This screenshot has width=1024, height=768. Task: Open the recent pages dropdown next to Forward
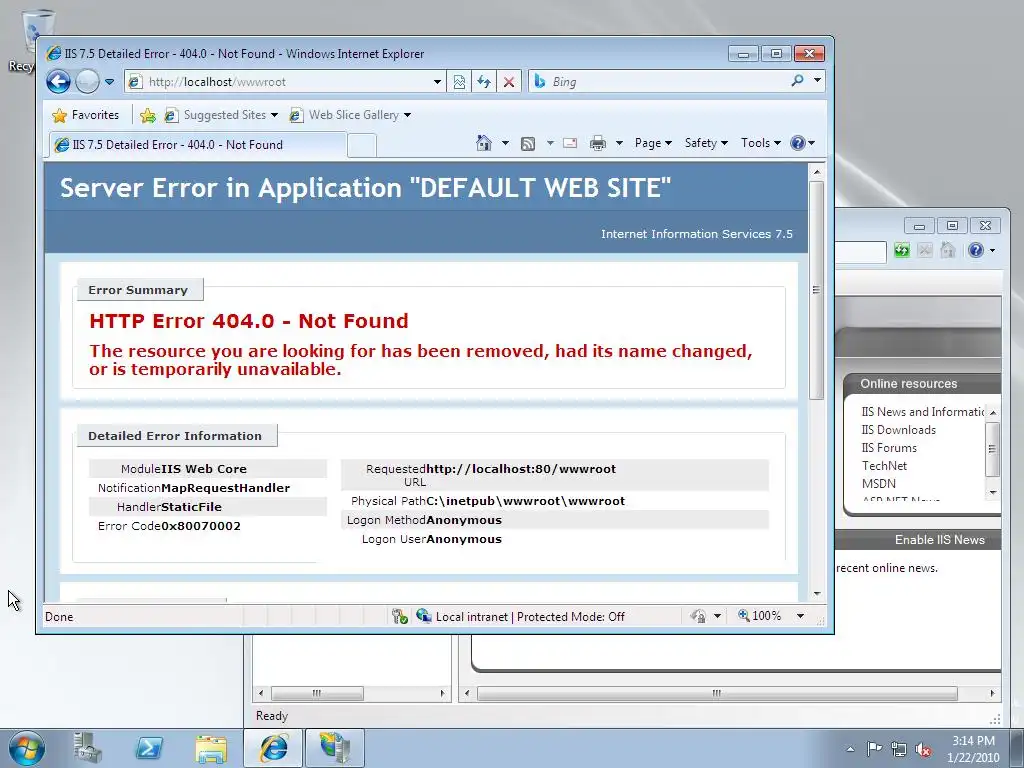[x=110, y=82]
